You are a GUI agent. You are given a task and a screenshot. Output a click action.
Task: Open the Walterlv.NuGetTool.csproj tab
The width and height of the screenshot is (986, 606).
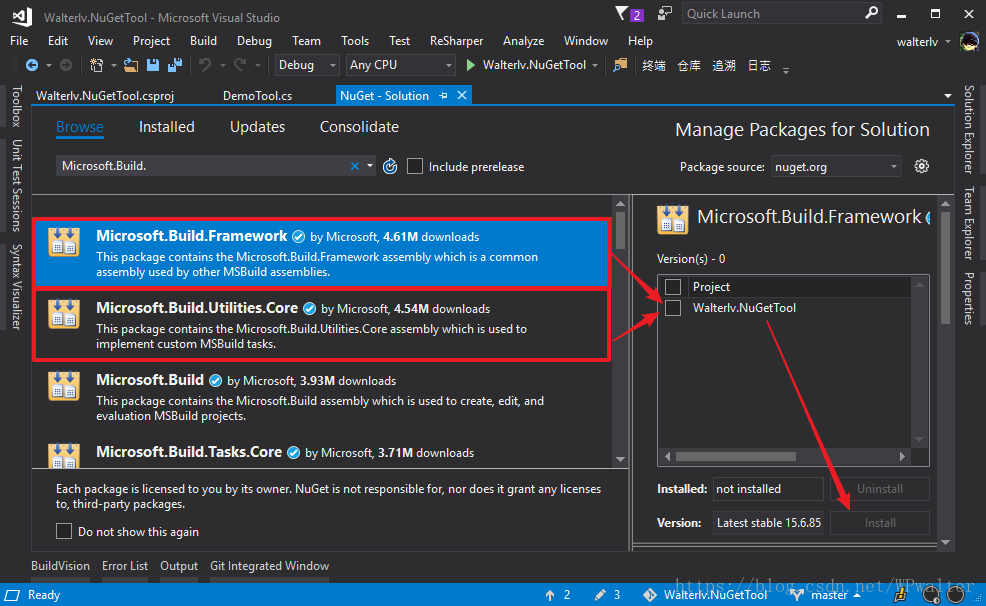click(105, 96)
